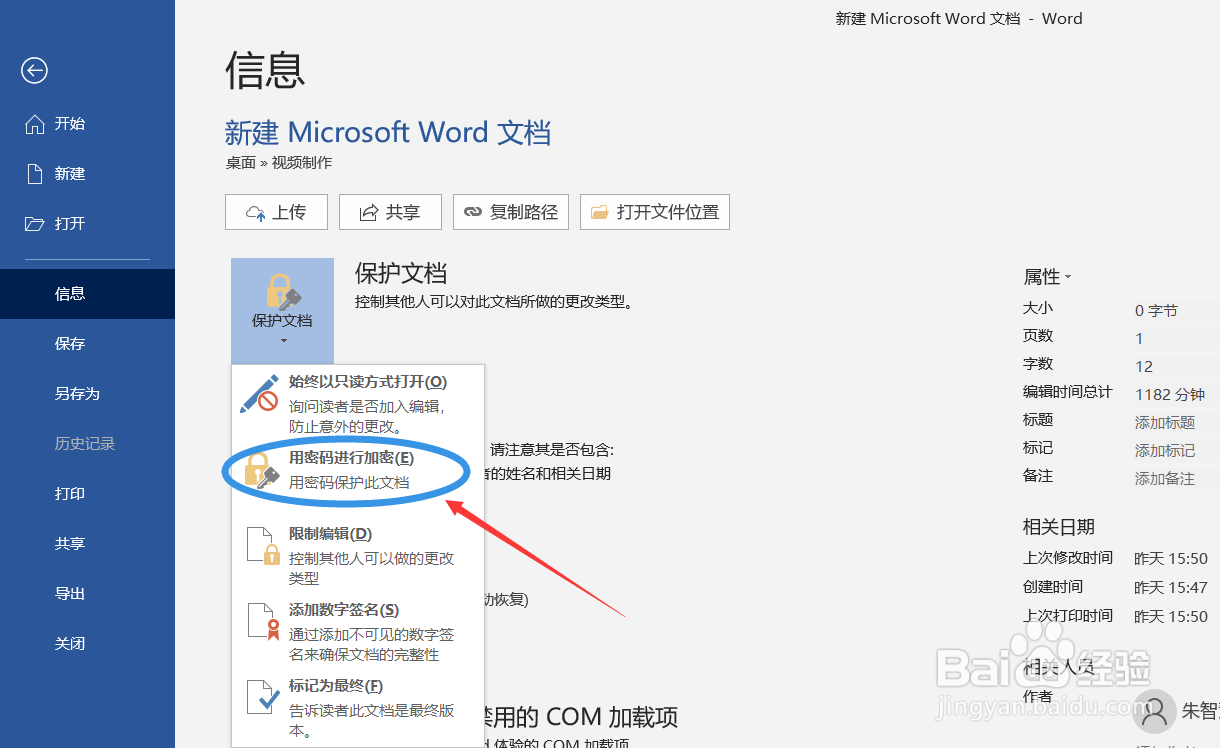
Task: Click the page with ribbon seal icon
Action: 262,622
